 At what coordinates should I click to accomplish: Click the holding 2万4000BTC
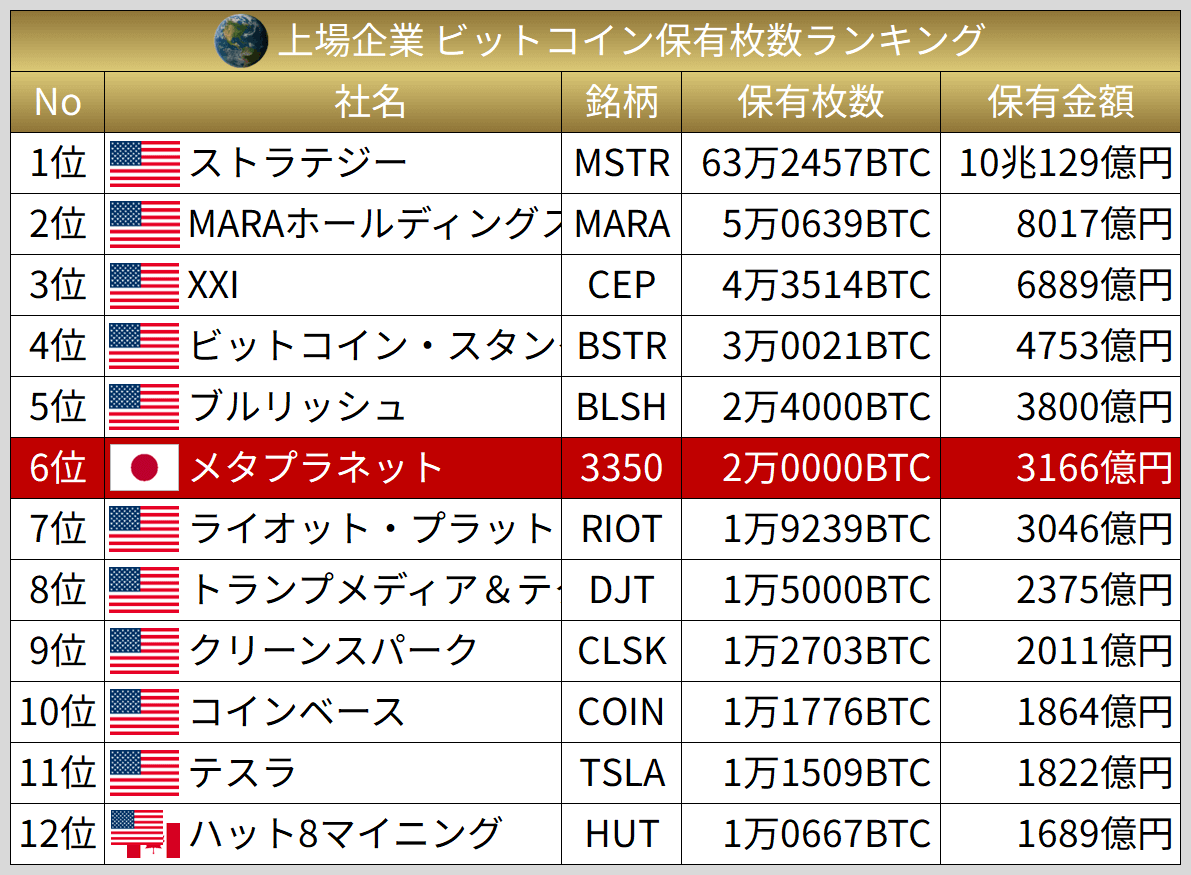[826, 407]
